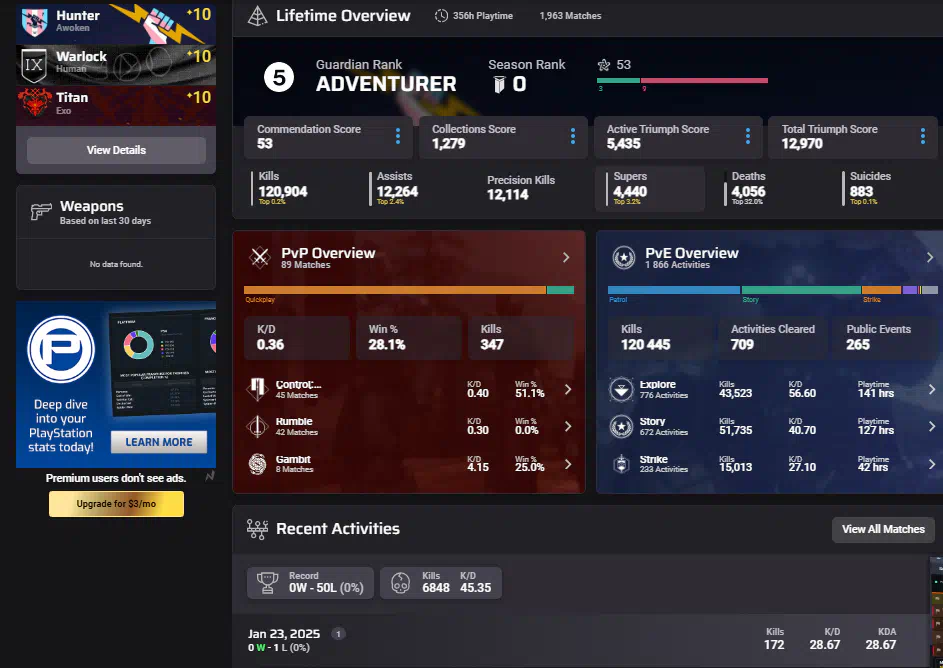Click the Titan class emblem icon
Image resolution: width=943 pixels, height=668 pixels.
(34, 103)
